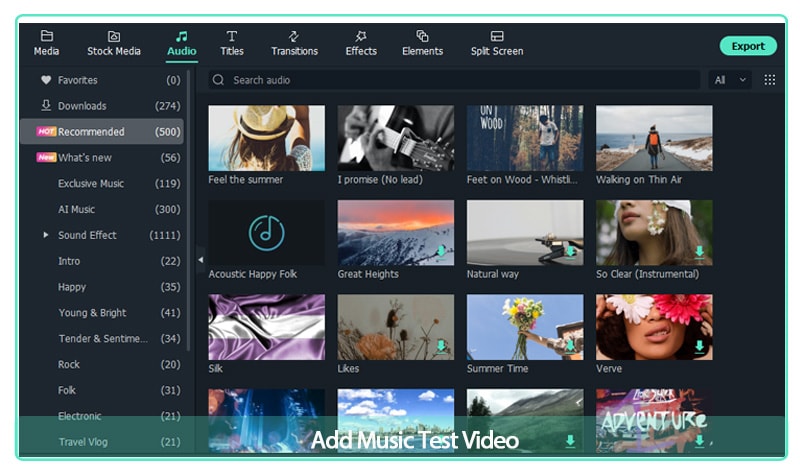Select the Likes thumbnail

point(395,327)
